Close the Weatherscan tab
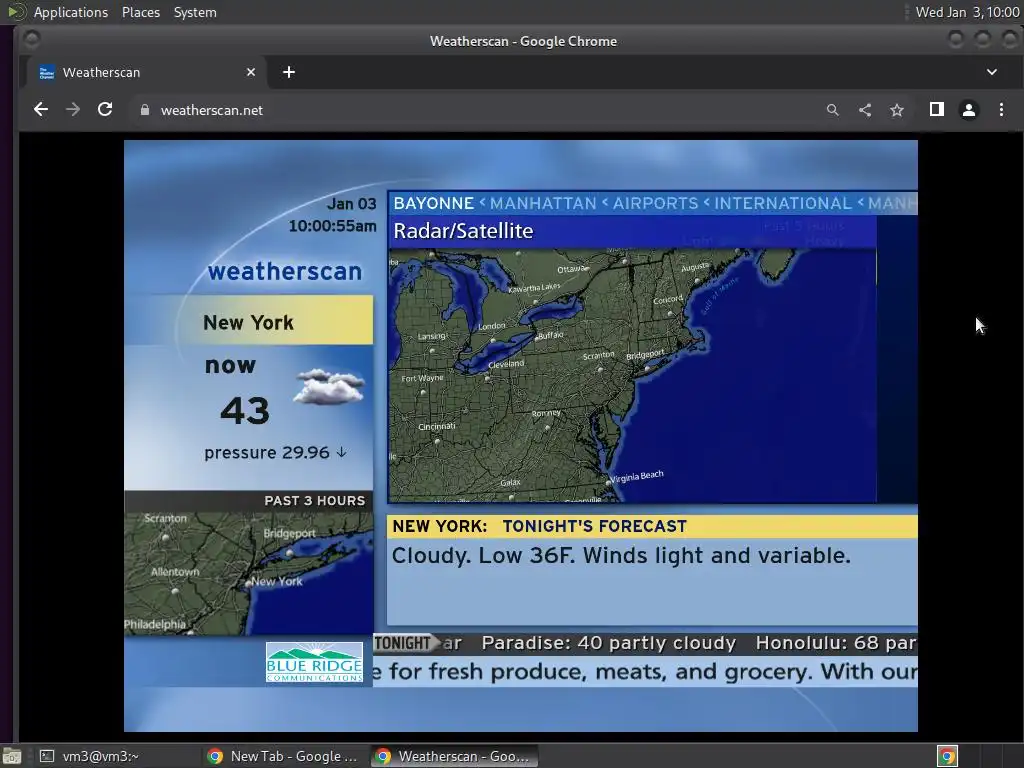Viewport: 1024px width, 768px height. (x=251, y=72)
